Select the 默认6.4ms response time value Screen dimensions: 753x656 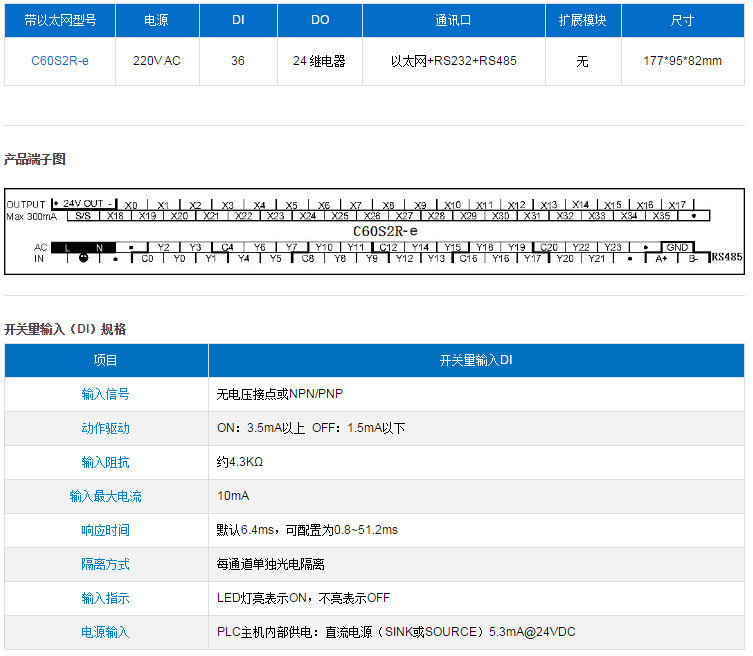[307, 530]
